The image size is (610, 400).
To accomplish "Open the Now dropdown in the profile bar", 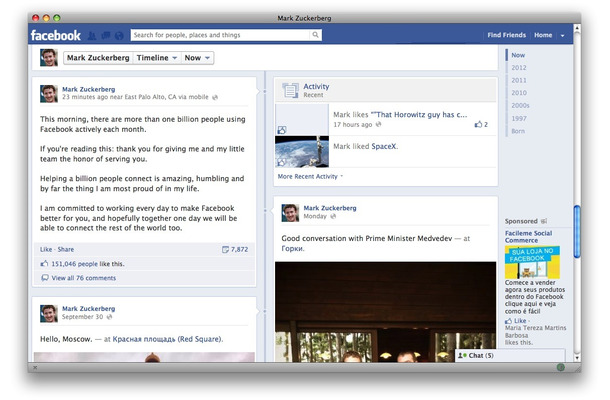I will (x=197, y=58).
